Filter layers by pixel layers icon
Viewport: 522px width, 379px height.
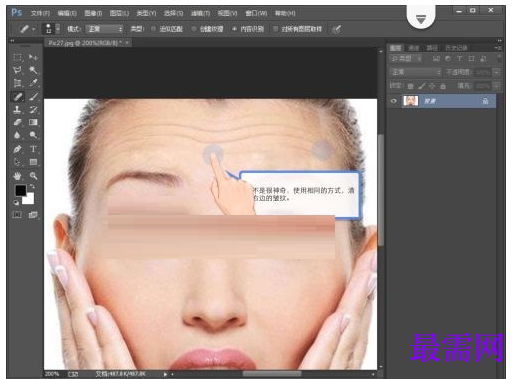pyautogui.click(x=436, y=59)
